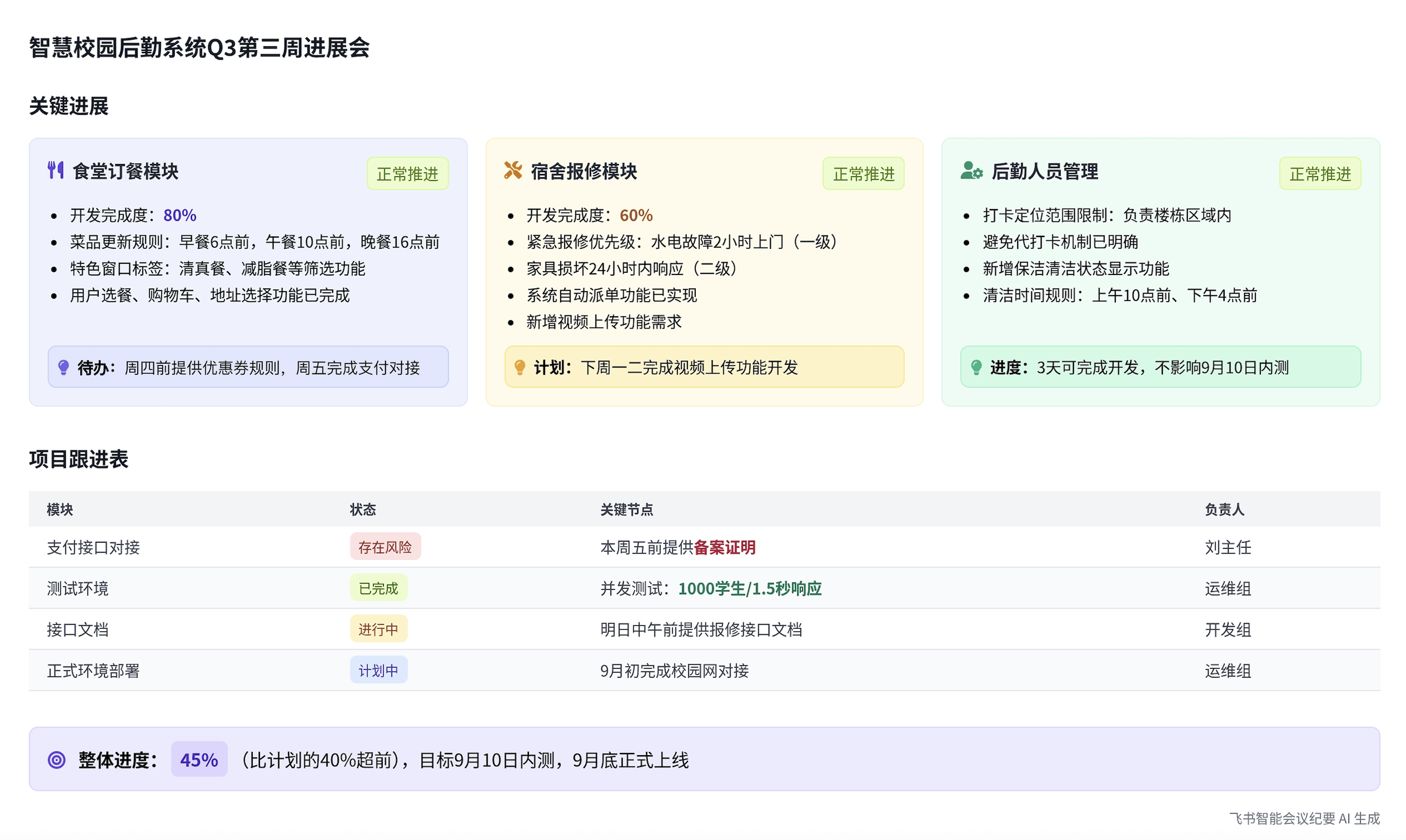The height and width of the screenshot is (840, 1406).
Task: Click the orange lightbulb beside 计划
Action: [519, 368]
